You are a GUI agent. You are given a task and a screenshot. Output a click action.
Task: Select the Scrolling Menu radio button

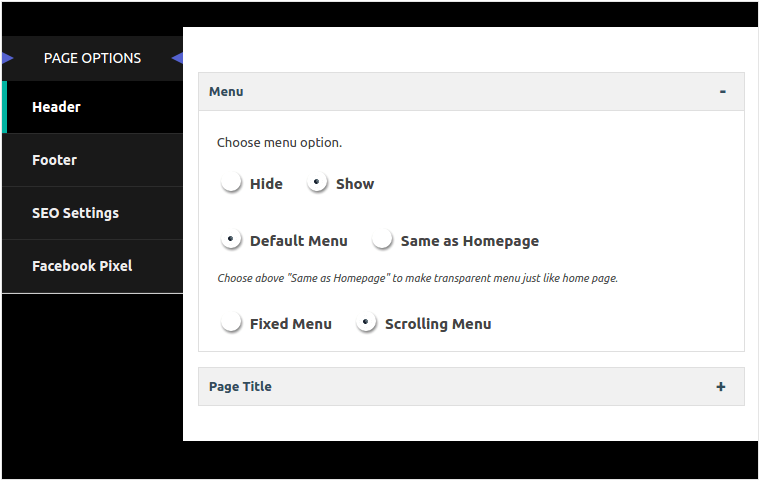[366, 323]
